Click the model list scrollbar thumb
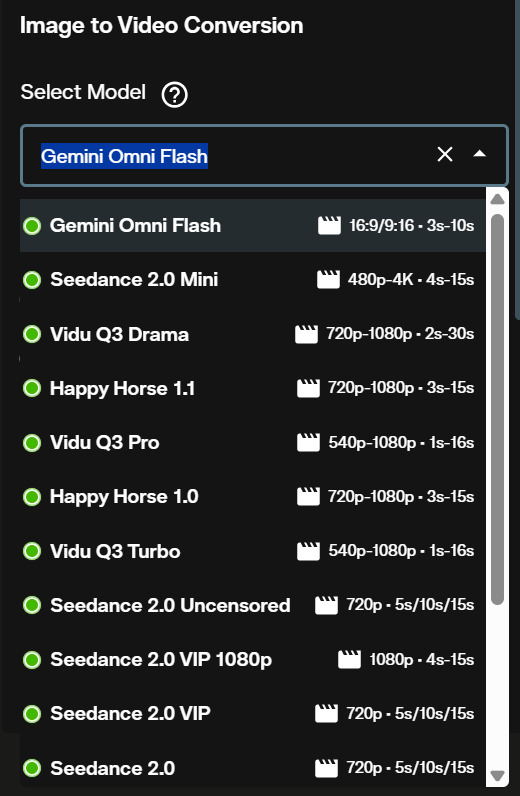The height and width of the screenshot is (796, 520). 498,409
